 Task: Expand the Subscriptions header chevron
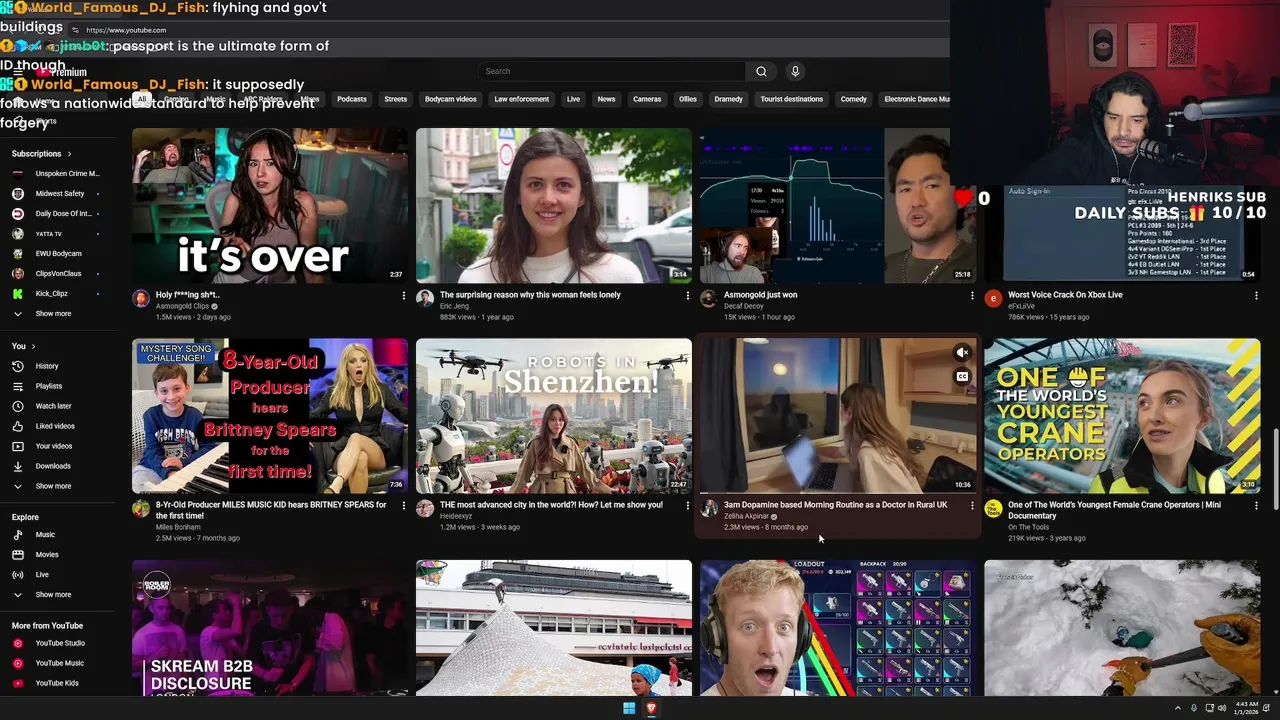[x=69, y=154]
